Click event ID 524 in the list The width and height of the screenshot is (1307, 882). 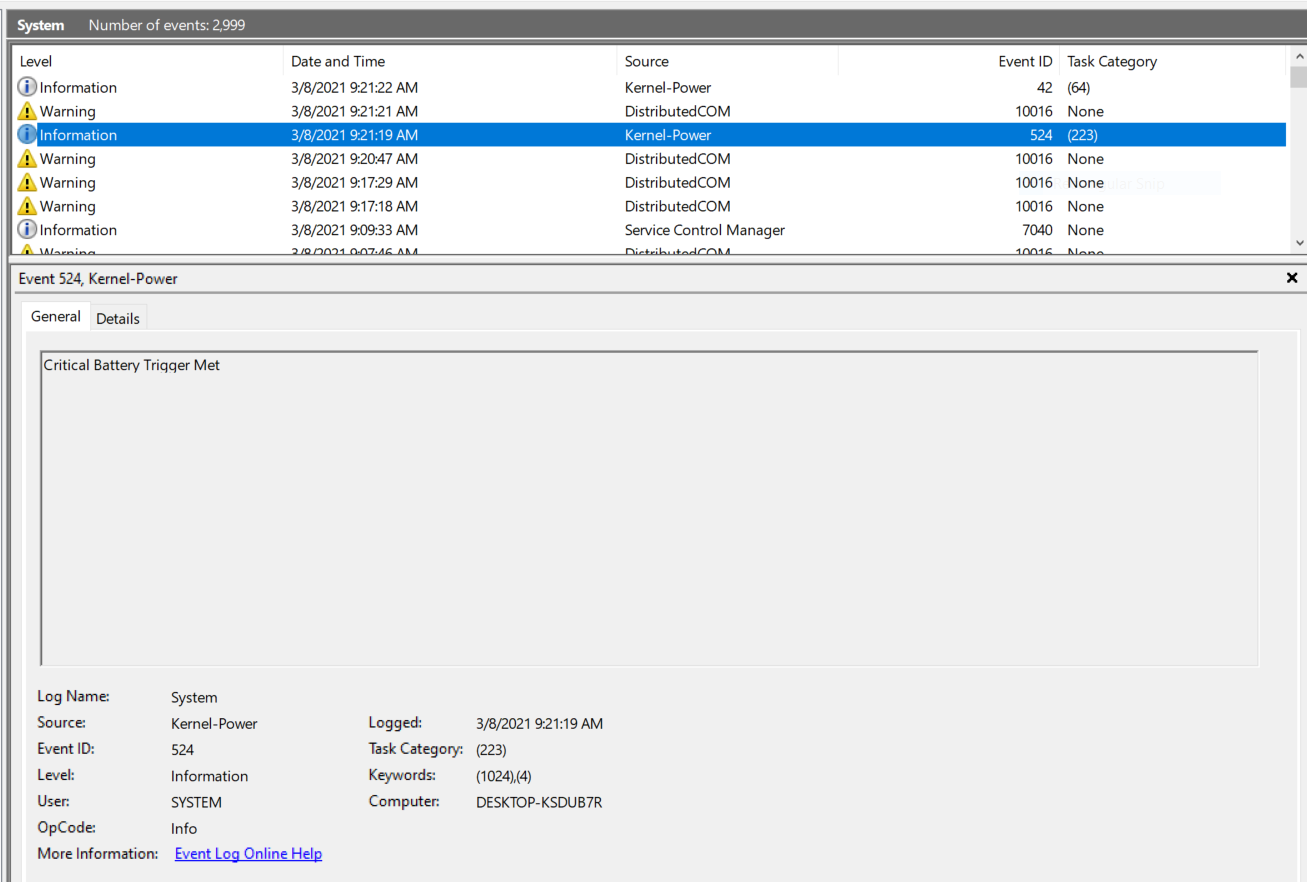(x=1041, y=135)
